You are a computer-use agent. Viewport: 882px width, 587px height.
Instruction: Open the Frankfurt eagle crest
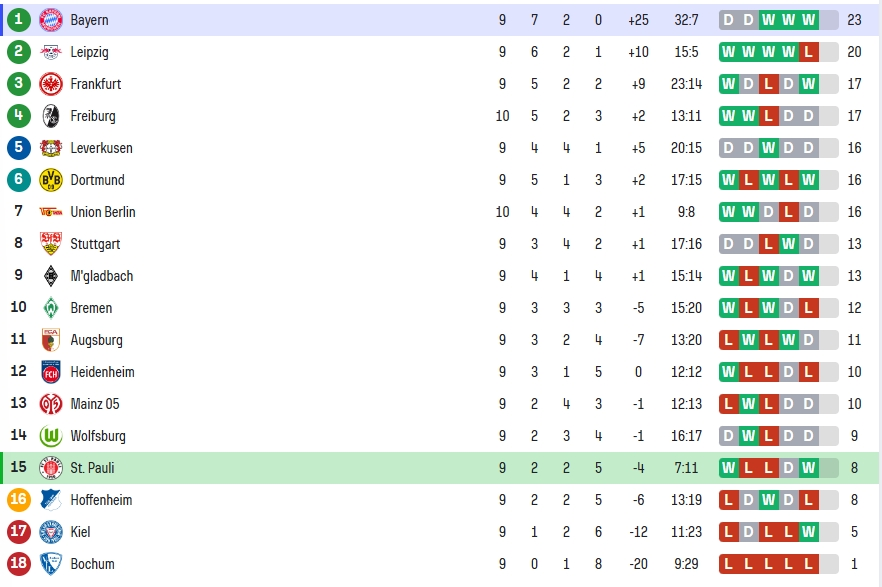click(x=51, y=84)
